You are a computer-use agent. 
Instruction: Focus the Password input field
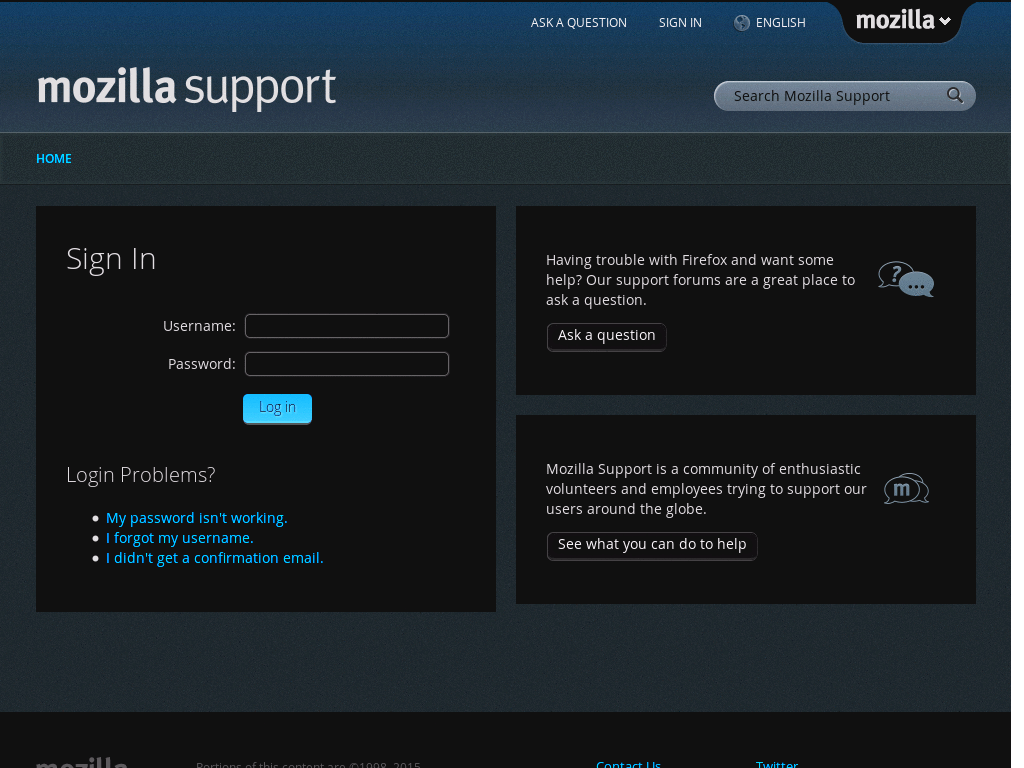(347, 364)
